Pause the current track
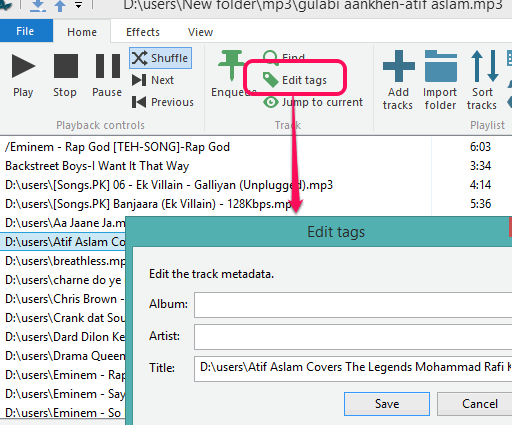The width and height of the screenshot is (512, 425). coord(107,66)
